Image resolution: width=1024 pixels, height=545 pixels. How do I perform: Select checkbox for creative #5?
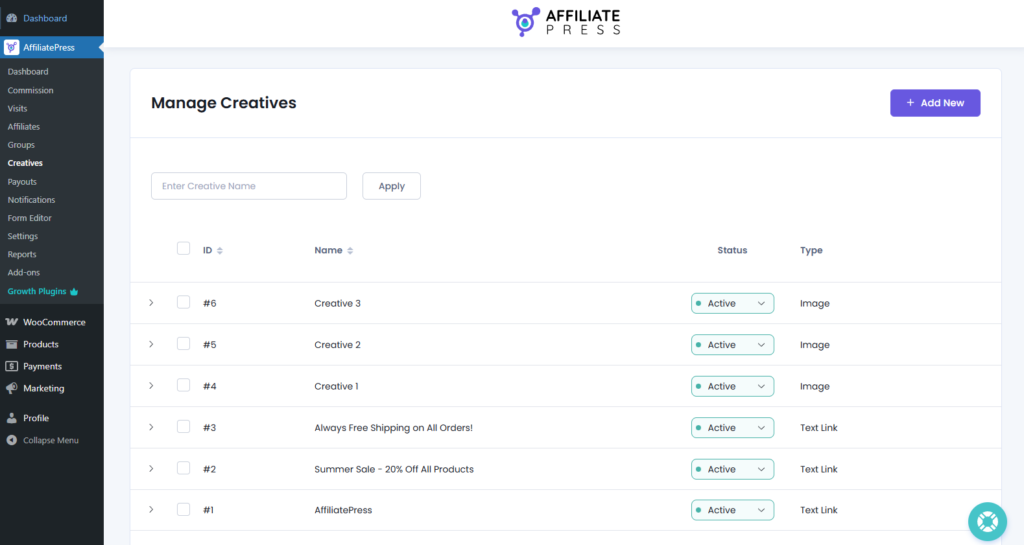(184, 344)
